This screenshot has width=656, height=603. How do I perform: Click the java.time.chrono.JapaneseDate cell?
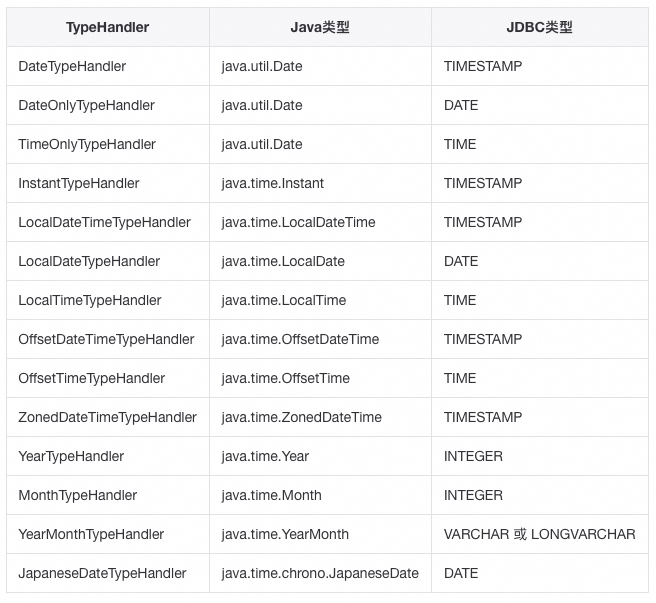point(320,573)
